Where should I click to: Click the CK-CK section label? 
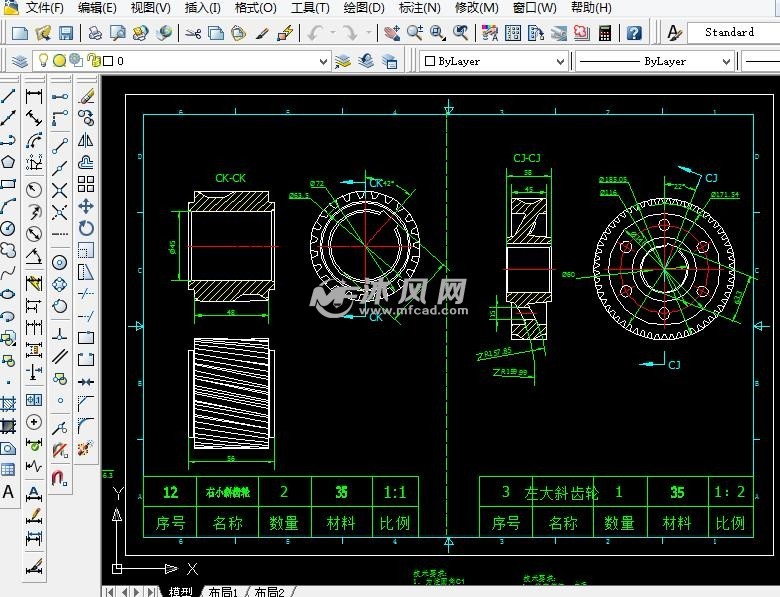coord(230,178)
